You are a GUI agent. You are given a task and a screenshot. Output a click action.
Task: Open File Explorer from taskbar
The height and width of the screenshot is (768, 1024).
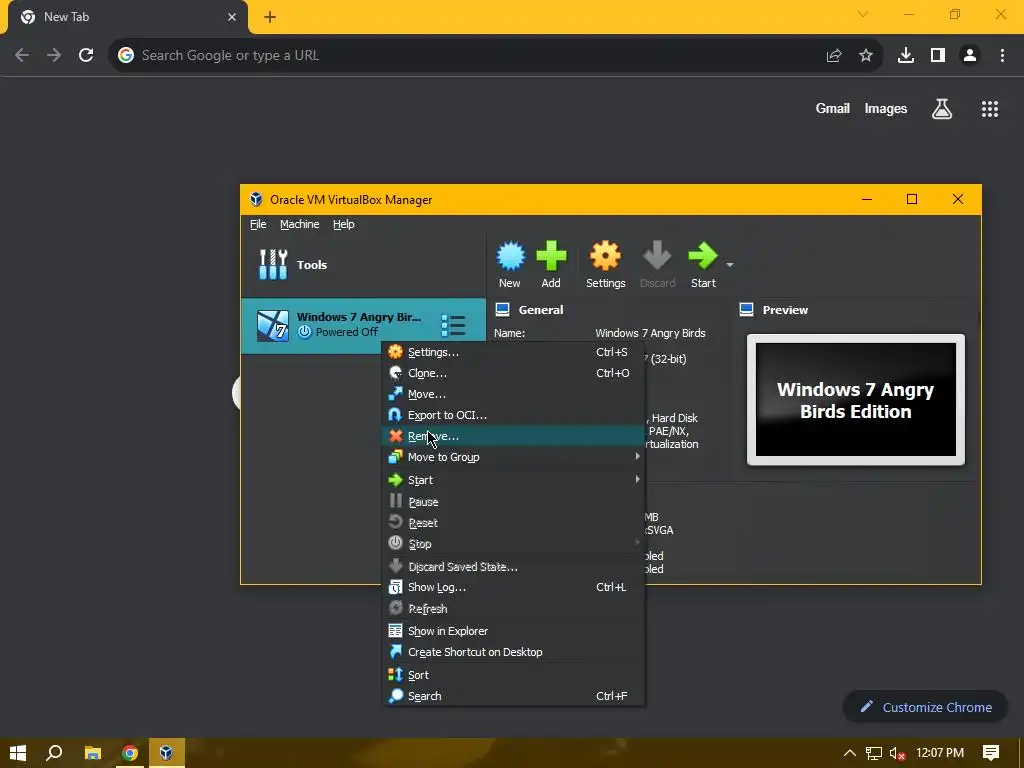click(x=93, y=753)
